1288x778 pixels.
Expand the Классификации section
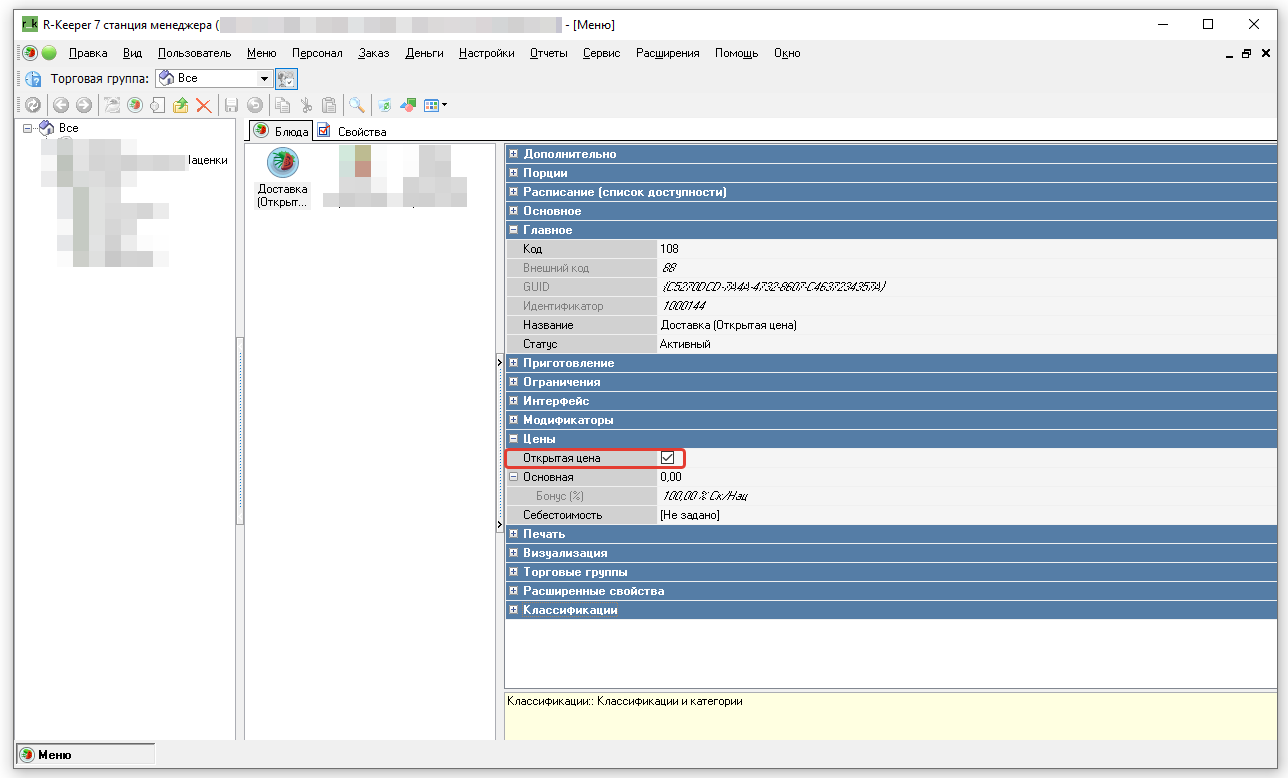coord(514,610)
